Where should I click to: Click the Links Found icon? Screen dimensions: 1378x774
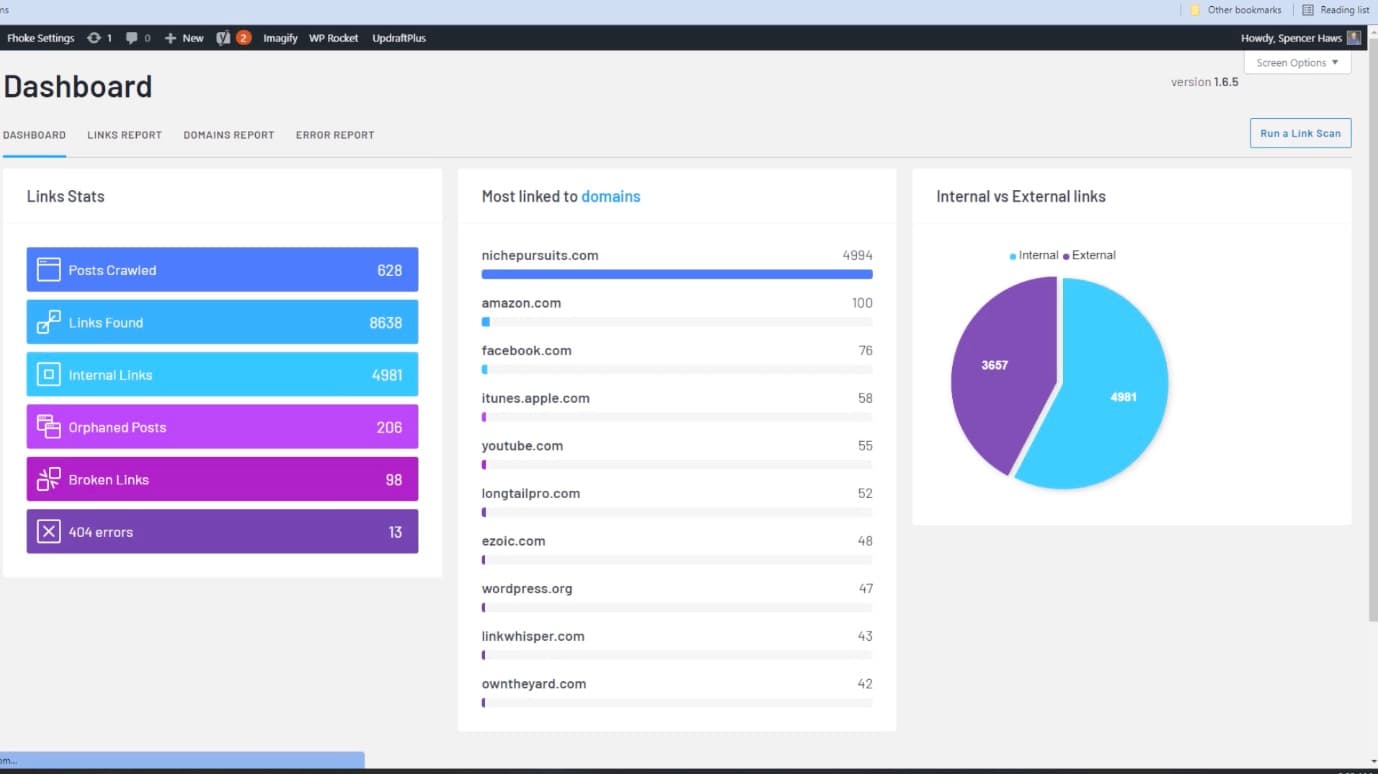point(48,322)
